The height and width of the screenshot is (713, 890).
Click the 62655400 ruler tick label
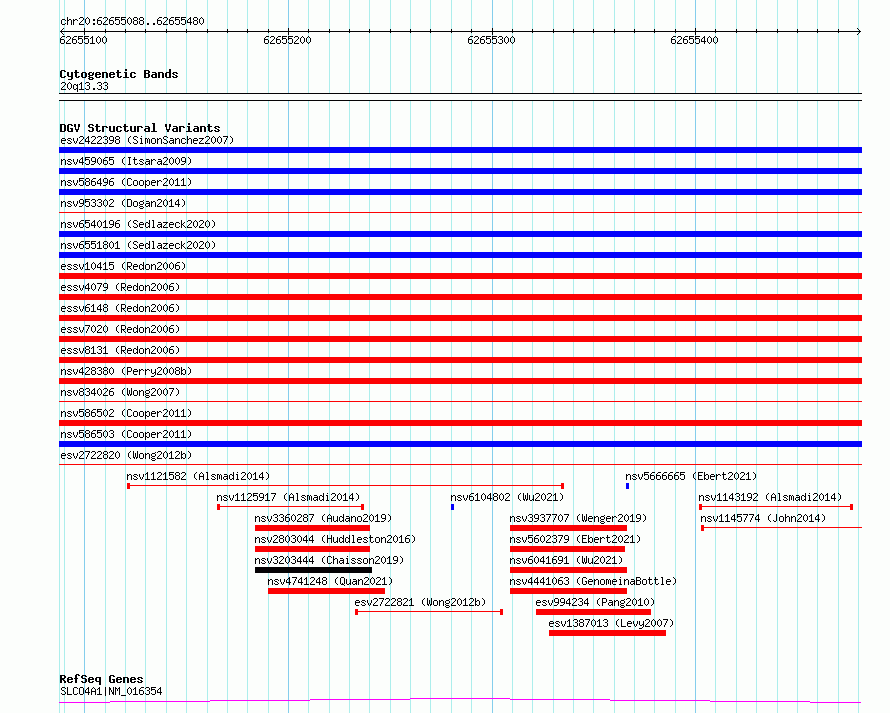click(694, 40)
